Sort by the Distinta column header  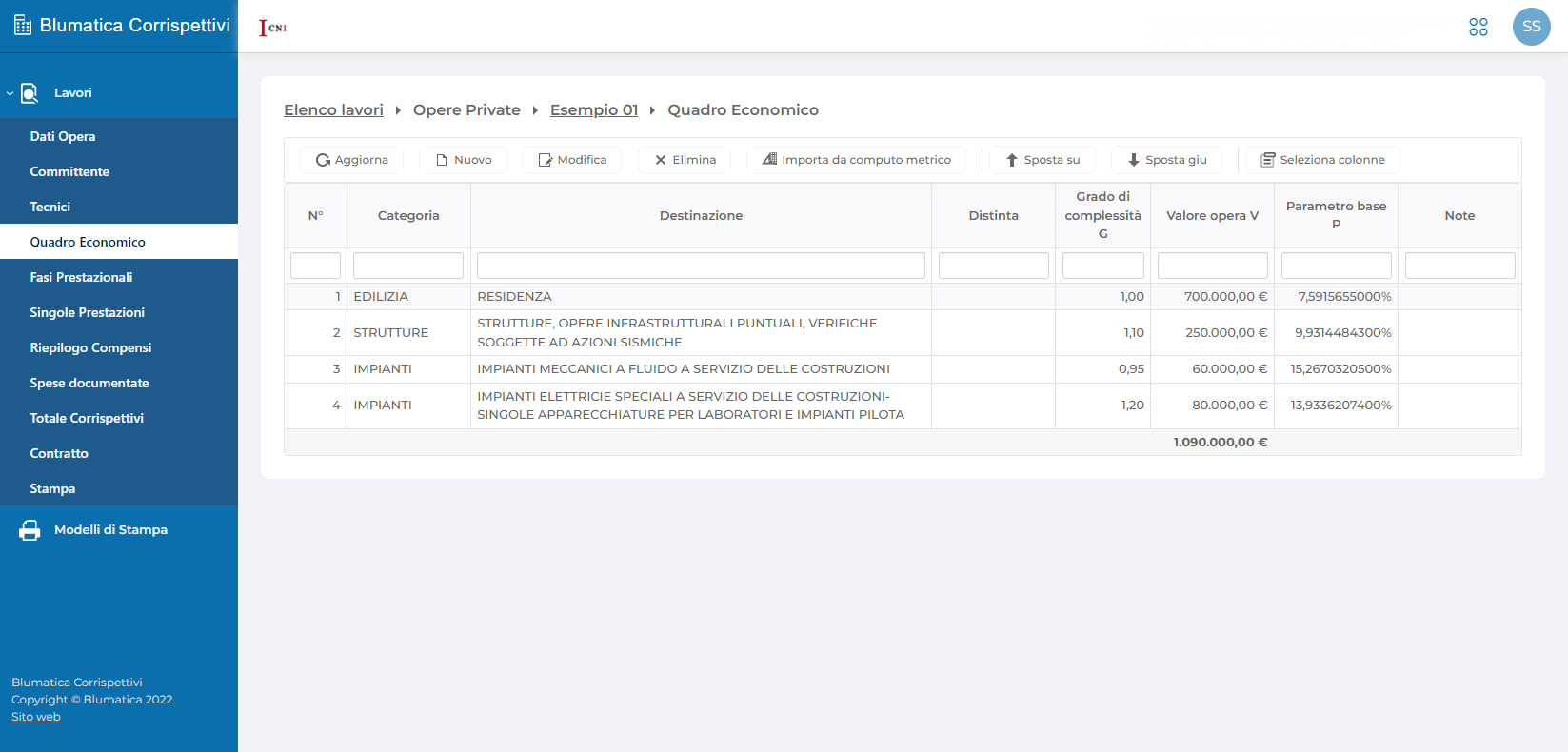(x=994, y=216)
